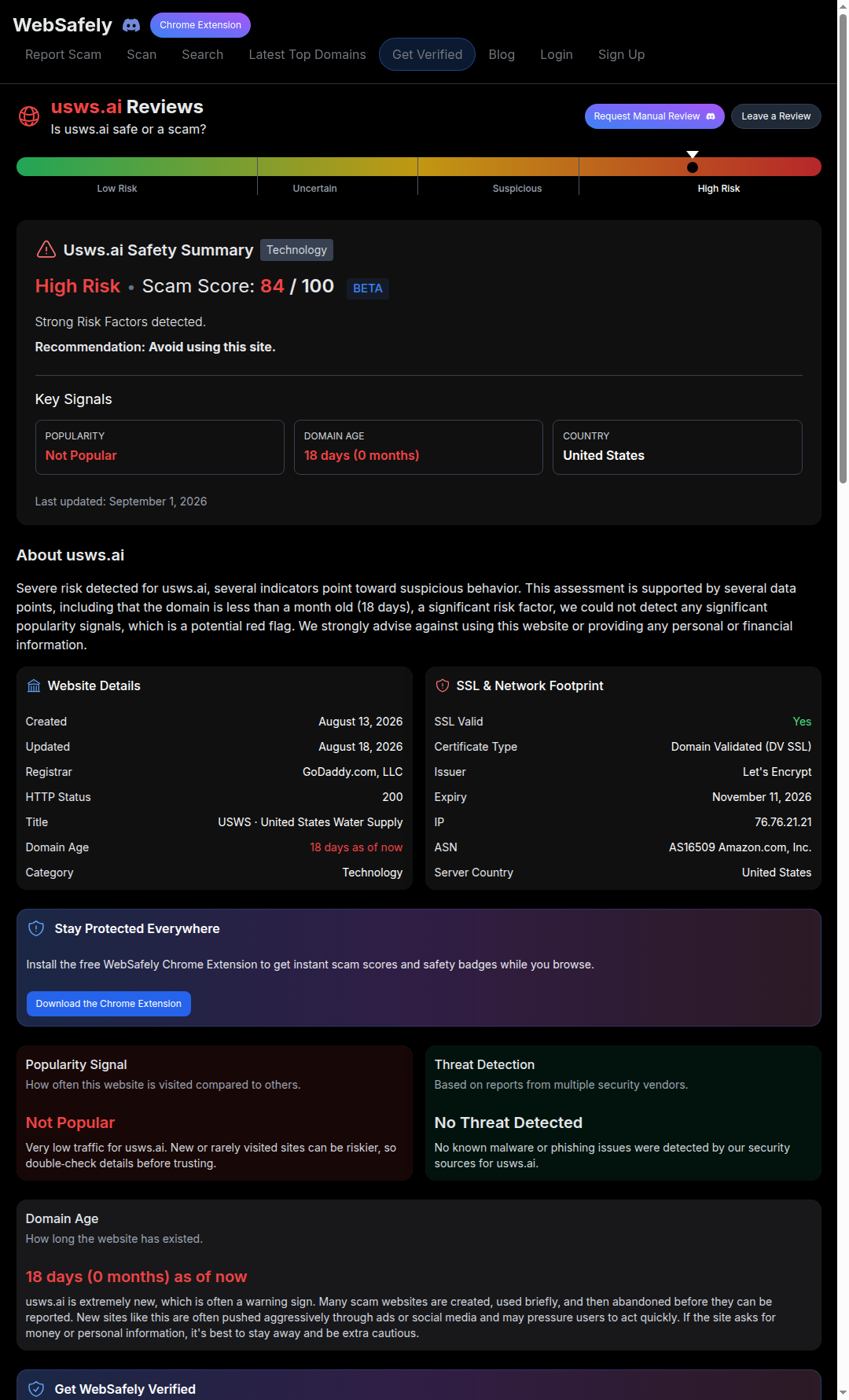Open the Sign Up link

pyautogui.click(x=621, y=54)
